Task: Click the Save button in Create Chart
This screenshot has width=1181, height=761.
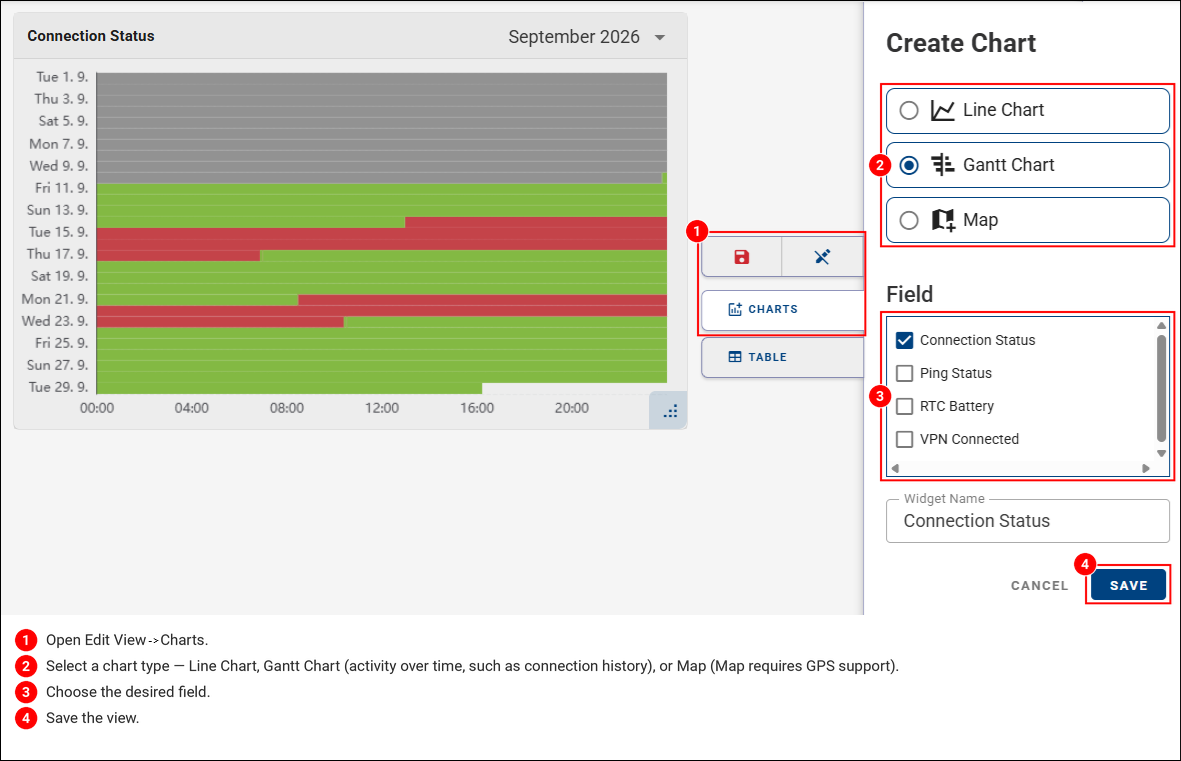Action: pos(1128,585)
